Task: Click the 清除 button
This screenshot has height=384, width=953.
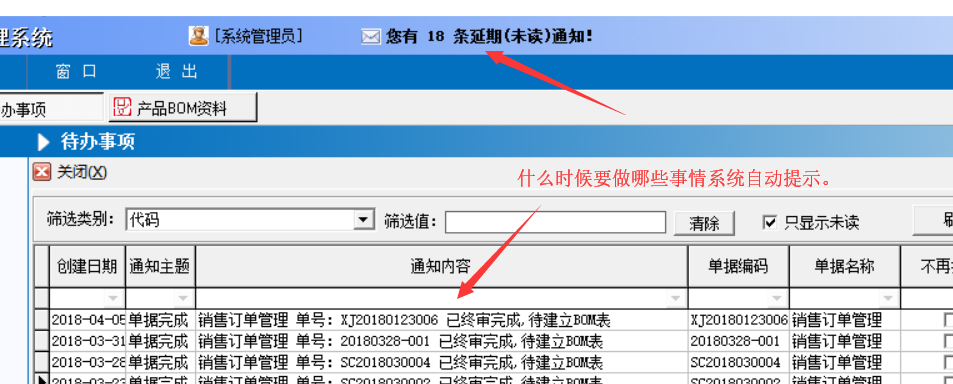Action: click(704, 223)
